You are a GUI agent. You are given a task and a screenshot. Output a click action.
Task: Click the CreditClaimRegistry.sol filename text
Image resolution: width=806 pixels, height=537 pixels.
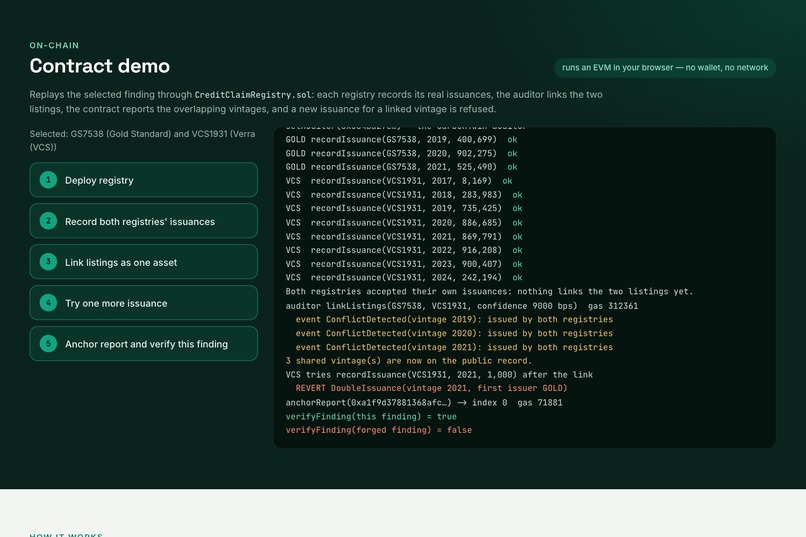click(253, 95)
